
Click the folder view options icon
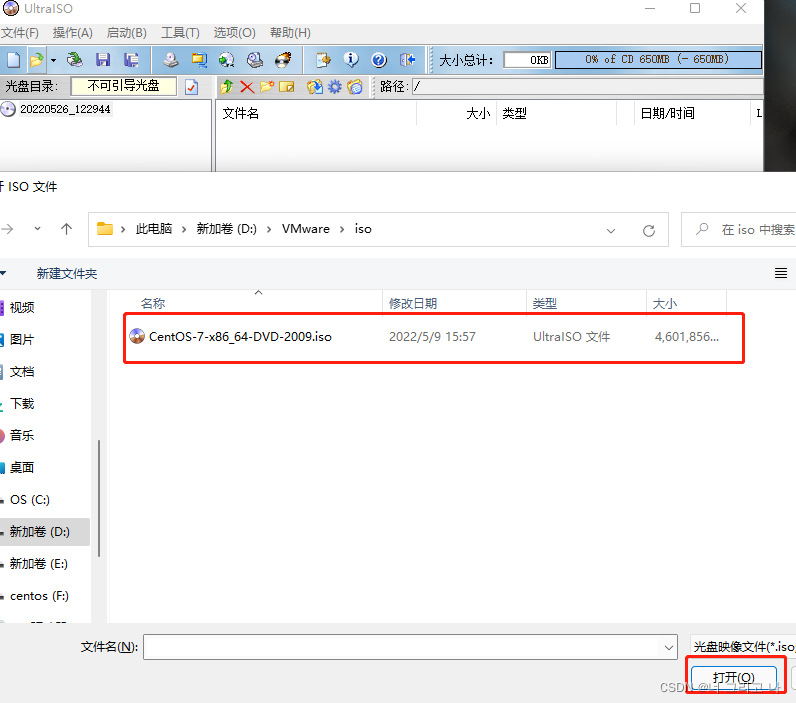[355, 87]
